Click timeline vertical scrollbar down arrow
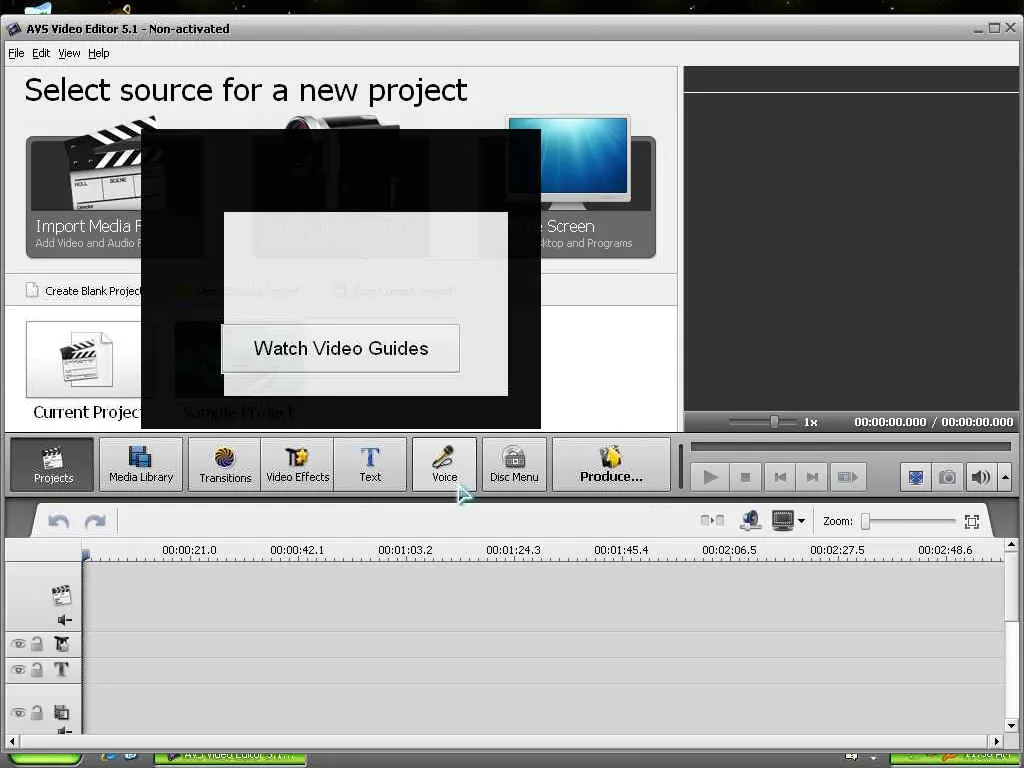This screenshot has height=768, width=1024. pos(1011,726)
